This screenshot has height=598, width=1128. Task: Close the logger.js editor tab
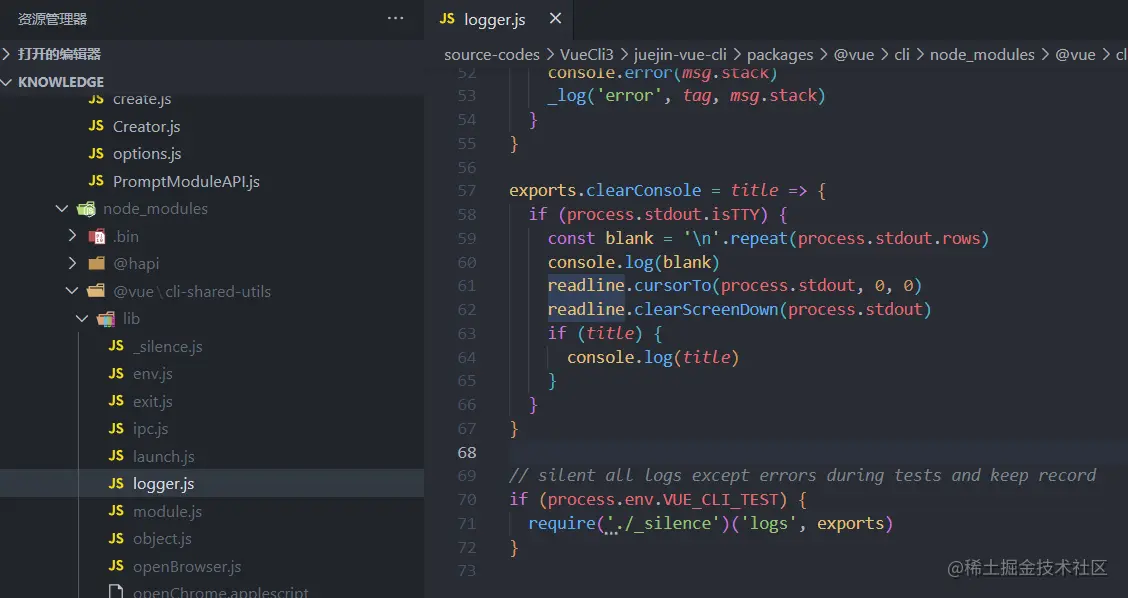[555, 19]
